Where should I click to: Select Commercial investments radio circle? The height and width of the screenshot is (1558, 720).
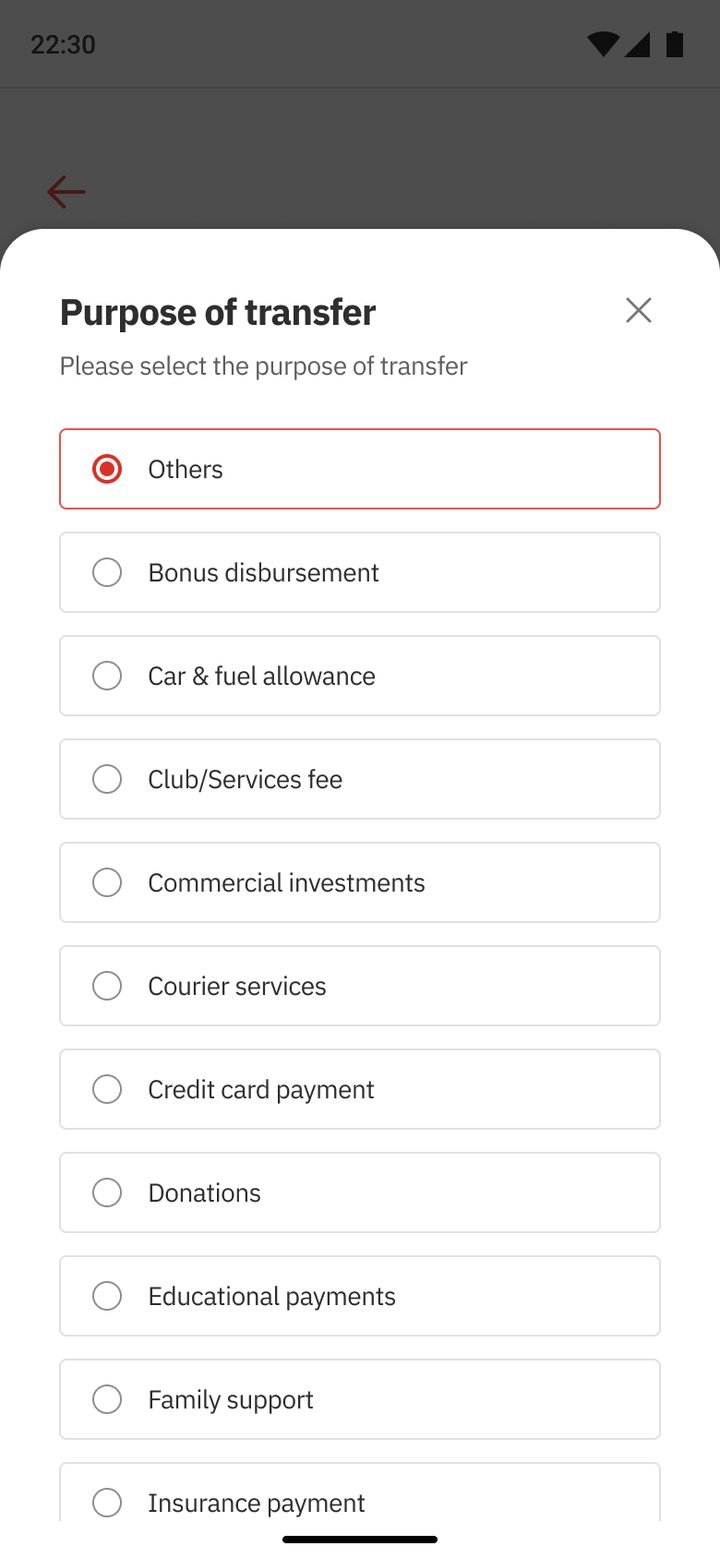point(107,882)
